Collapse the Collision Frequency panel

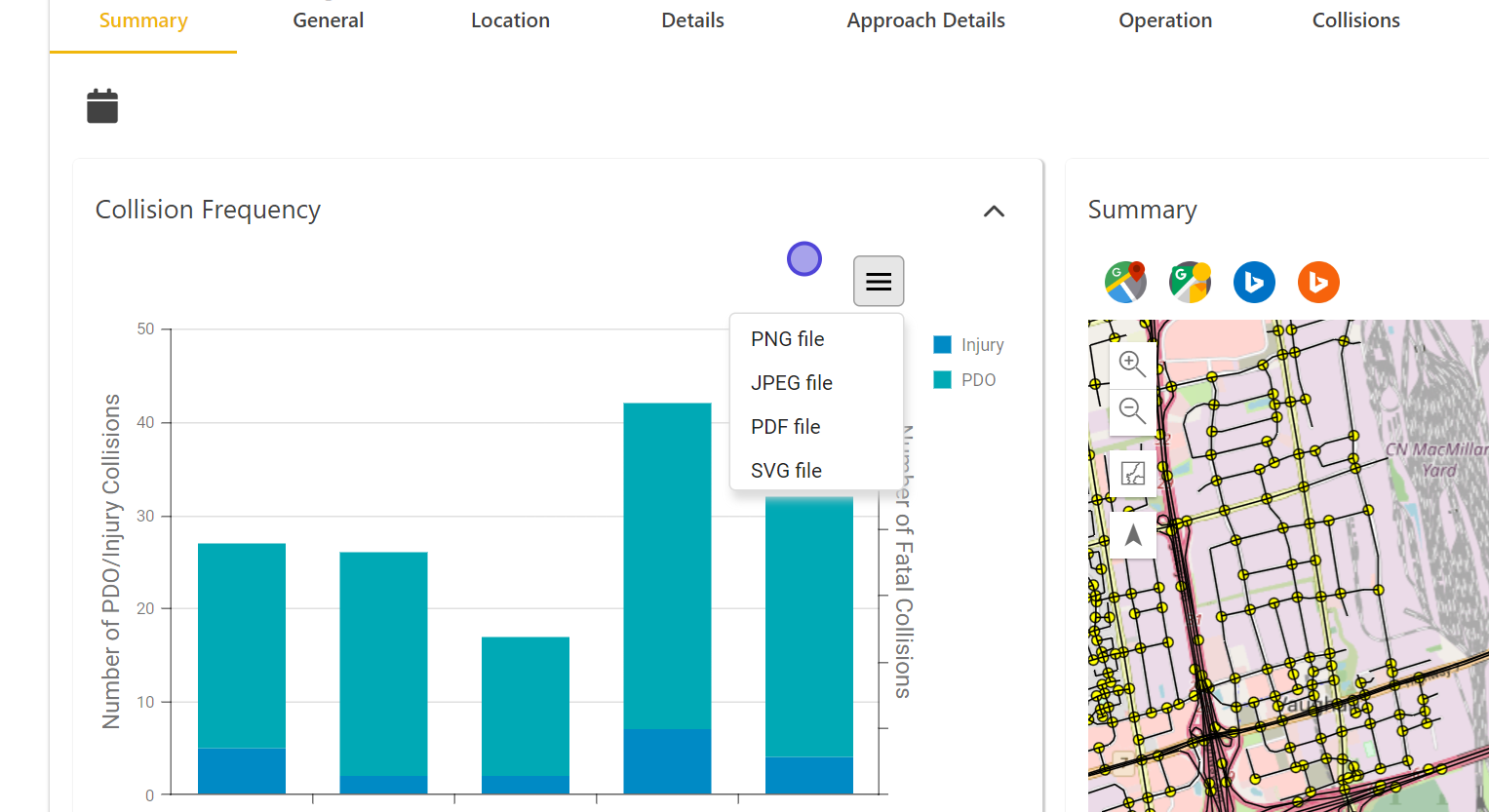[x=994, y=212]
